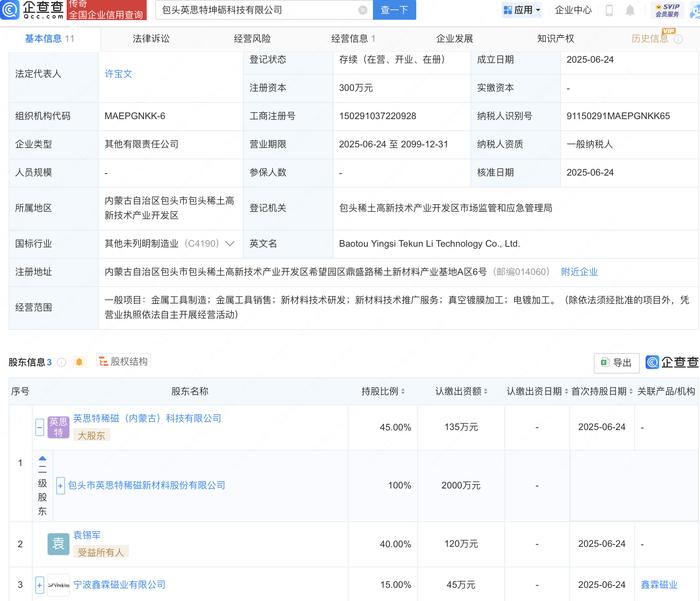Viewport: 700px width, 601px height.
Task: Click the SVIP membership service icon
Action: (x=667, y=10)
